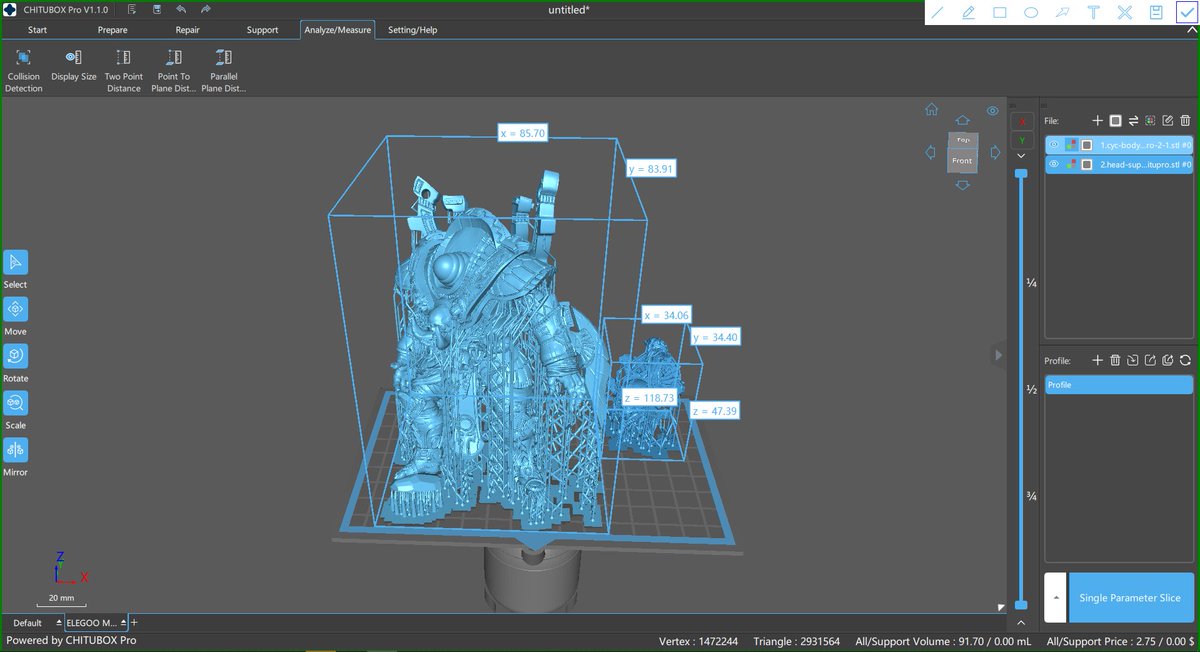Collapse the right panel with triangle handle
Viewport: 1200px width, 652px height.
click(x=997, y=354)
